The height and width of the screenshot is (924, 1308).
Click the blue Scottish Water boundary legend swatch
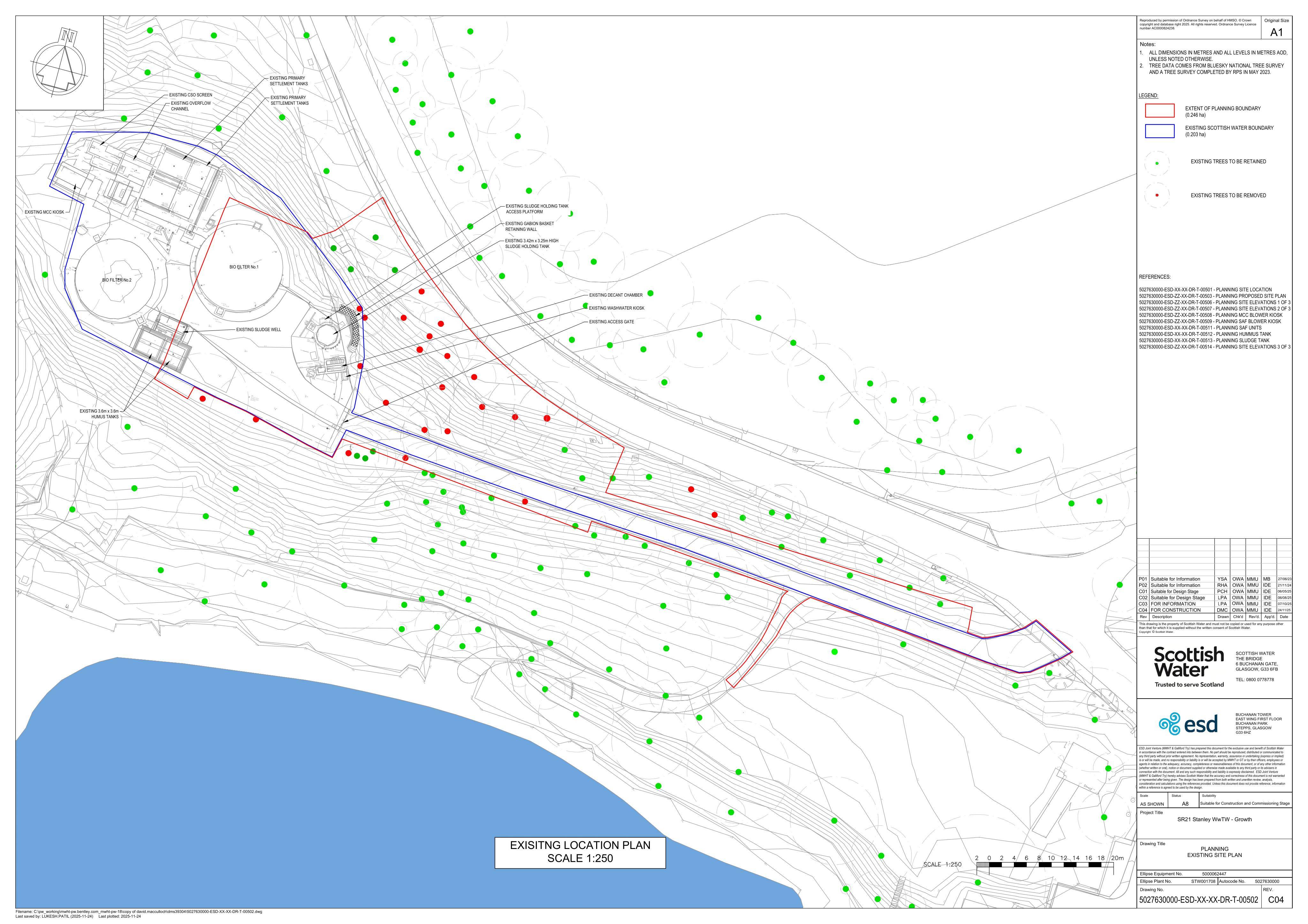[x=1159, y=131]
